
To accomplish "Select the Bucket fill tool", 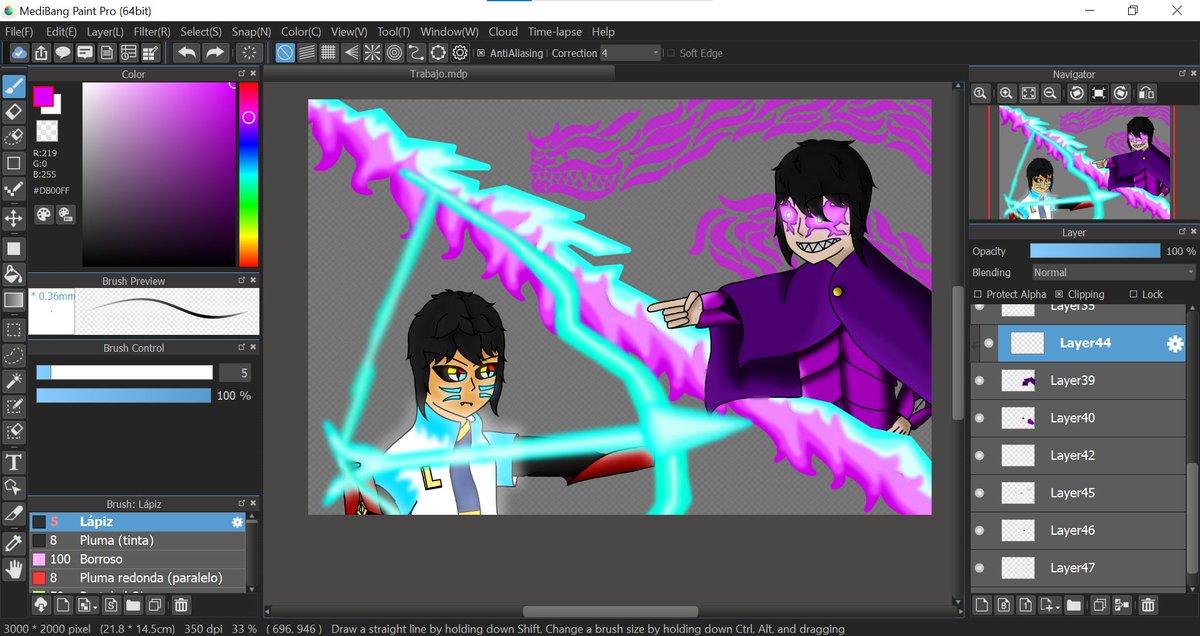I will click(x=14, y=274).
